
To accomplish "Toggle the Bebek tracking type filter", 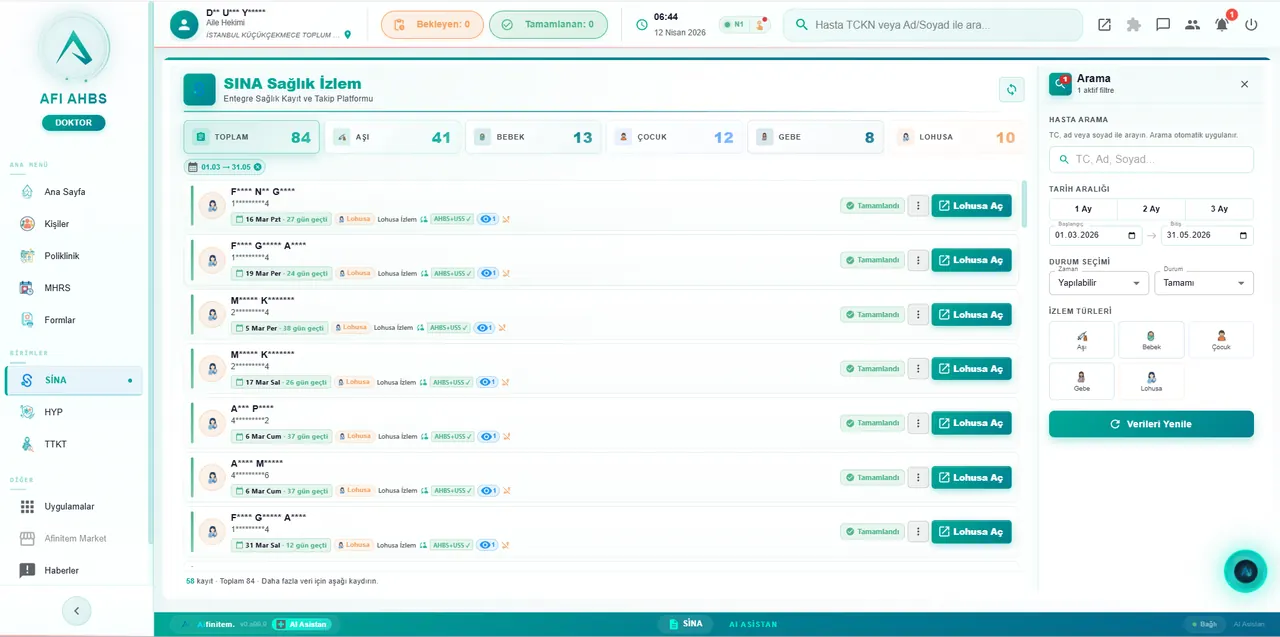I will click(x=1152, y=340).
